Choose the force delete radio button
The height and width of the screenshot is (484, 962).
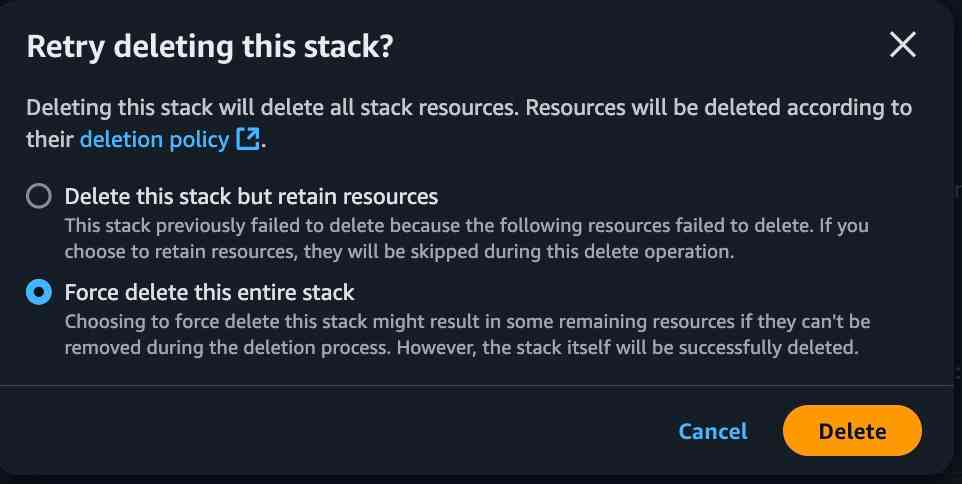tap(39, 293)
